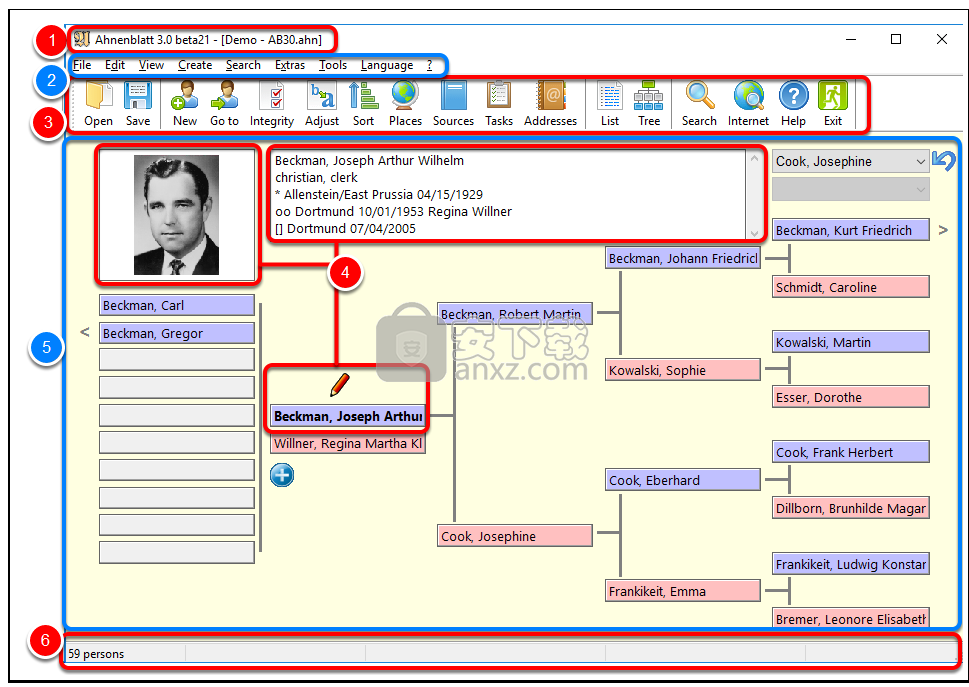Open the question mark help menu
The width and height of the screenshot is (969, 687).
point(429,65)
